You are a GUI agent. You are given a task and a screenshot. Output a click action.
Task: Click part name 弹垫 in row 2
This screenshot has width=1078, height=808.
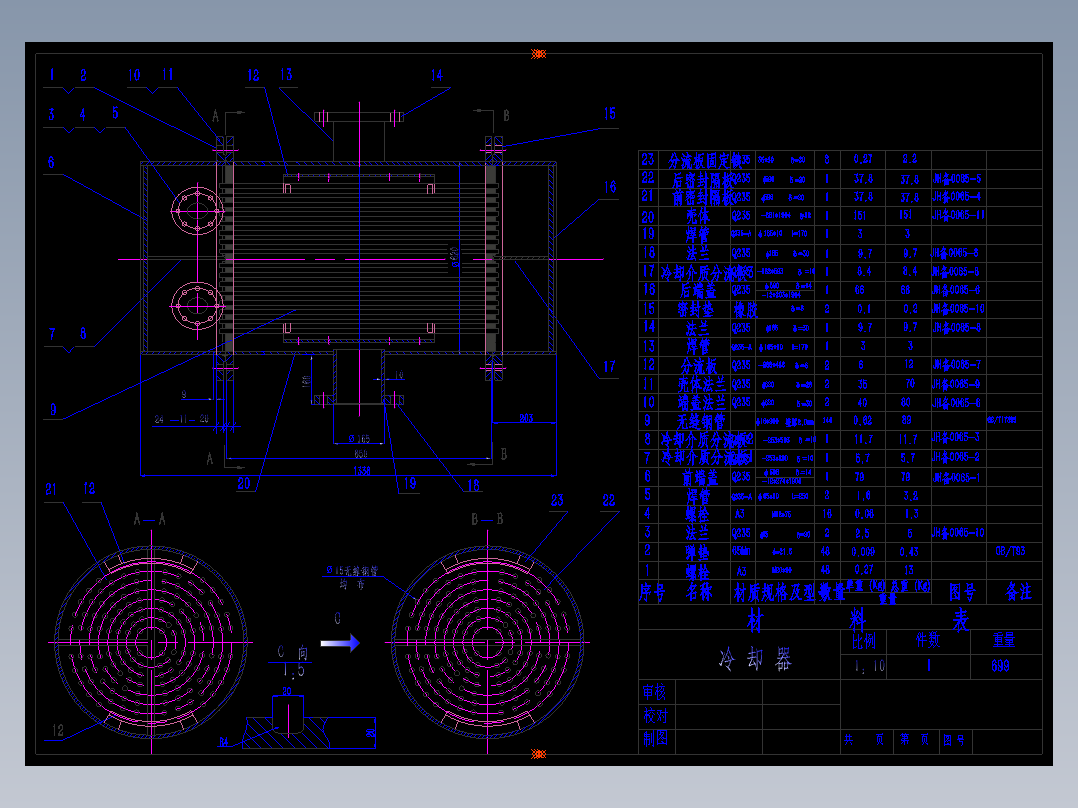[x=697, y=552]
